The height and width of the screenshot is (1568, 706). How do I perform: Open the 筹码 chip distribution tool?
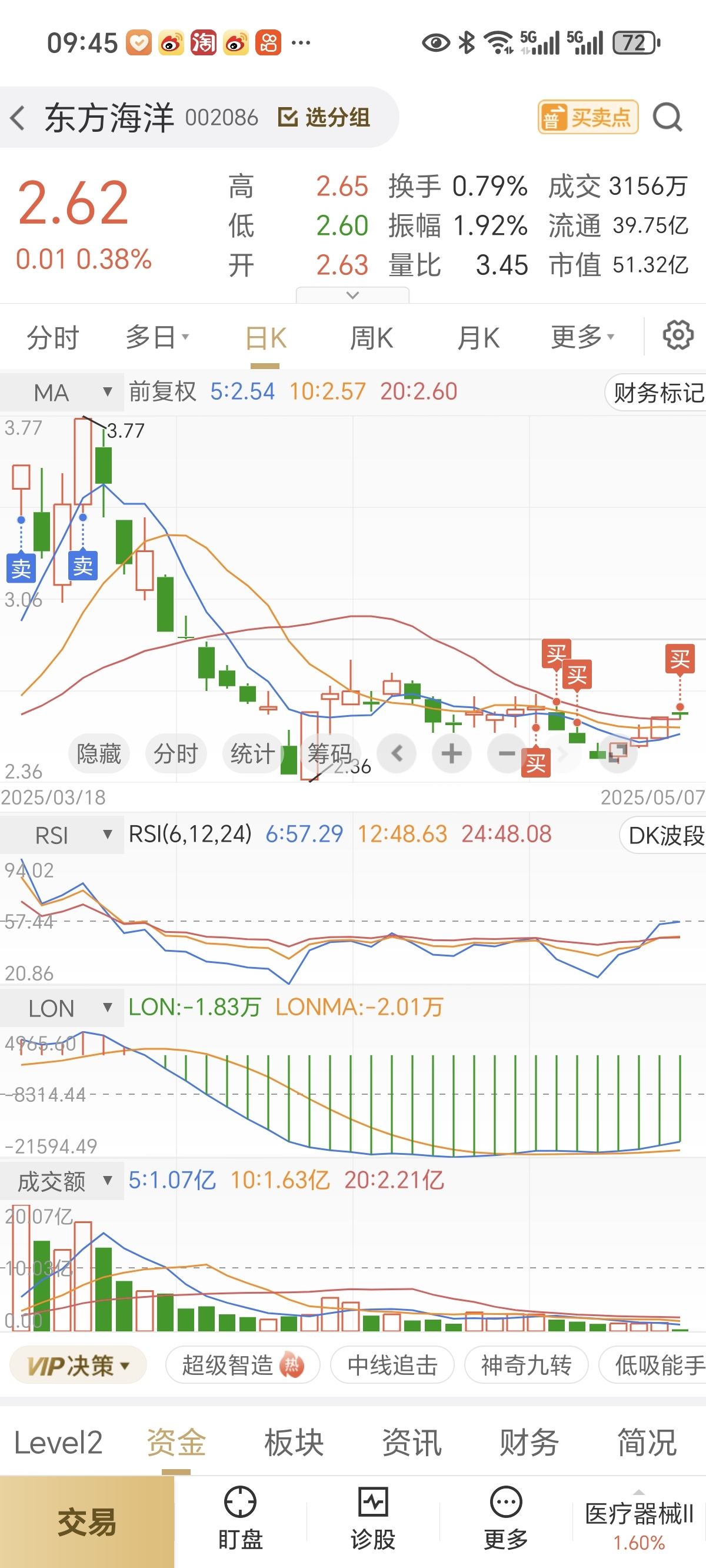point(329,753)
